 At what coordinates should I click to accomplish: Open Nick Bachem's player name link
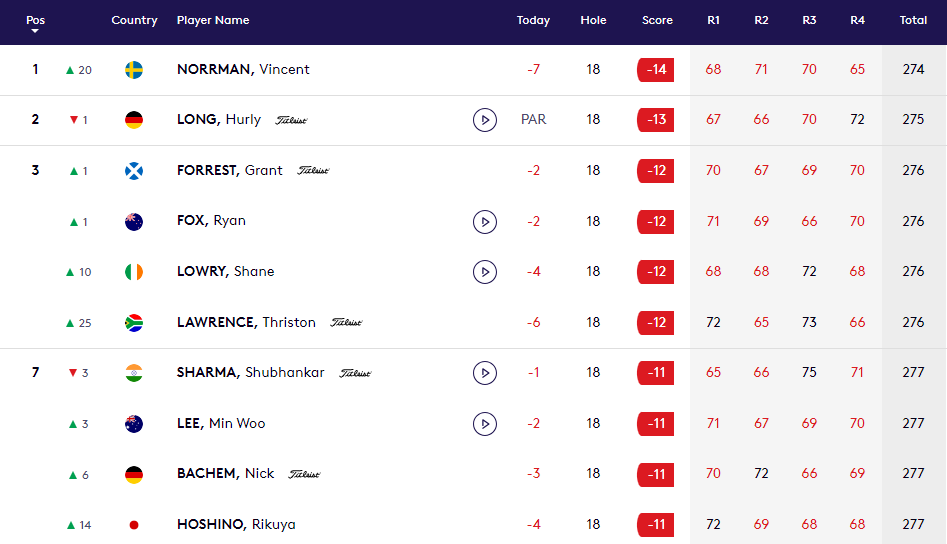[225, 474]
